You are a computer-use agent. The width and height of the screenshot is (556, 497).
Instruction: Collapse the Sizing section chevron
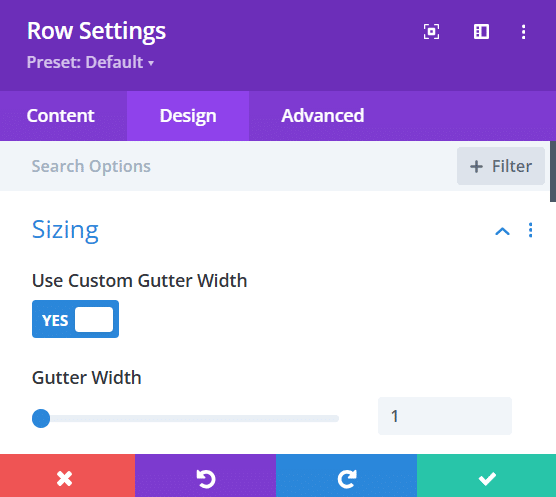point(502,231)
